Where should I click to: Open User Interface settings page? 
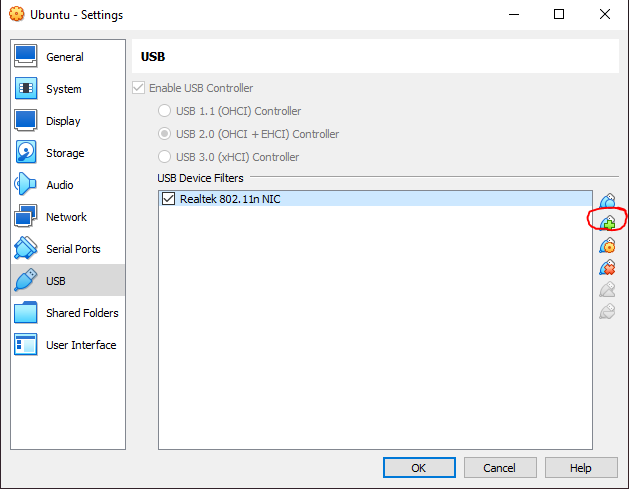pyautogui.click(x=68, y=345)
